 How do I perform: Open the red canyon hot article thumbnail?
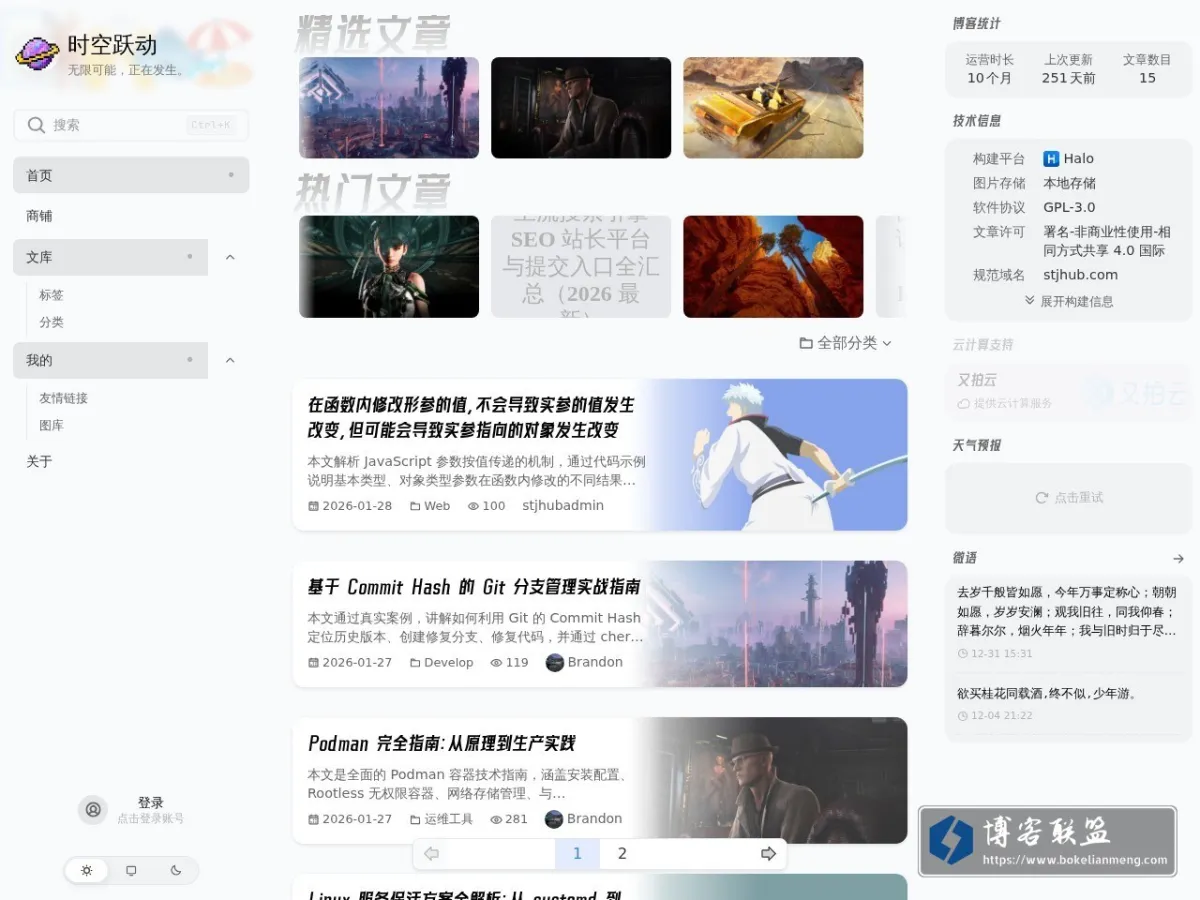click(x=773, y=267)
